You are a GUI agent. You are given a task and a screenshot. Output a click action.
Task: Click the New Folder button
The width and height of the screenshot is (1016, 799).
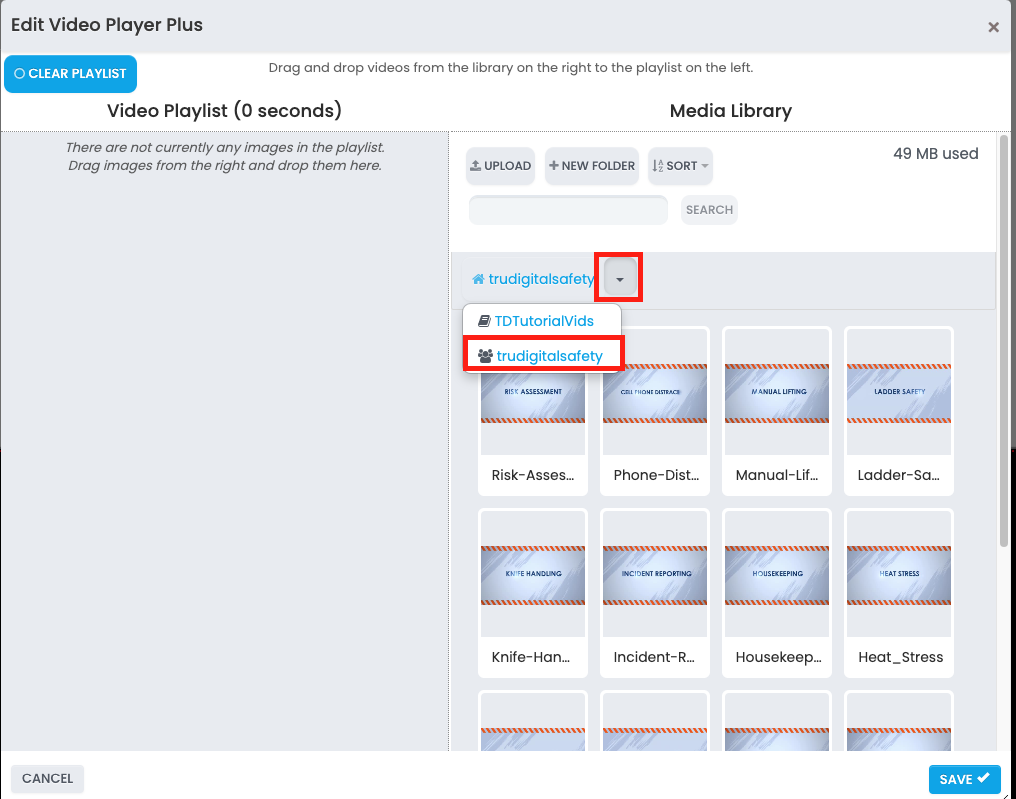pos(592,166)
